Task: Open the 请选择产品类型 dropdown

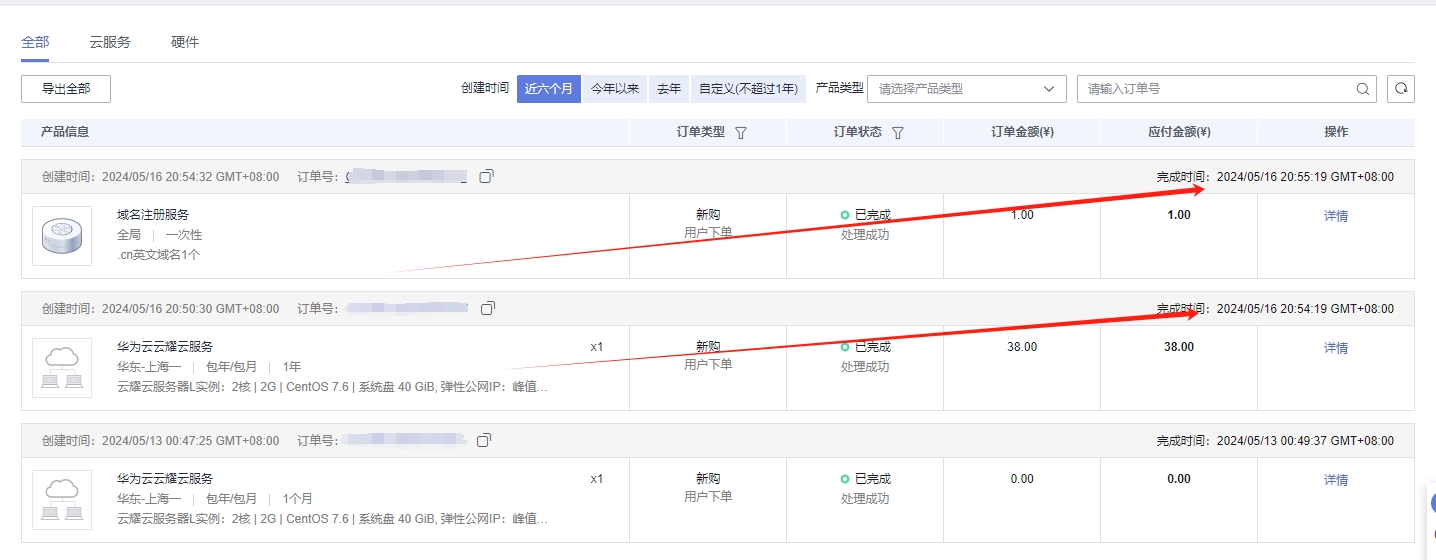Action: tap(967, 89)
